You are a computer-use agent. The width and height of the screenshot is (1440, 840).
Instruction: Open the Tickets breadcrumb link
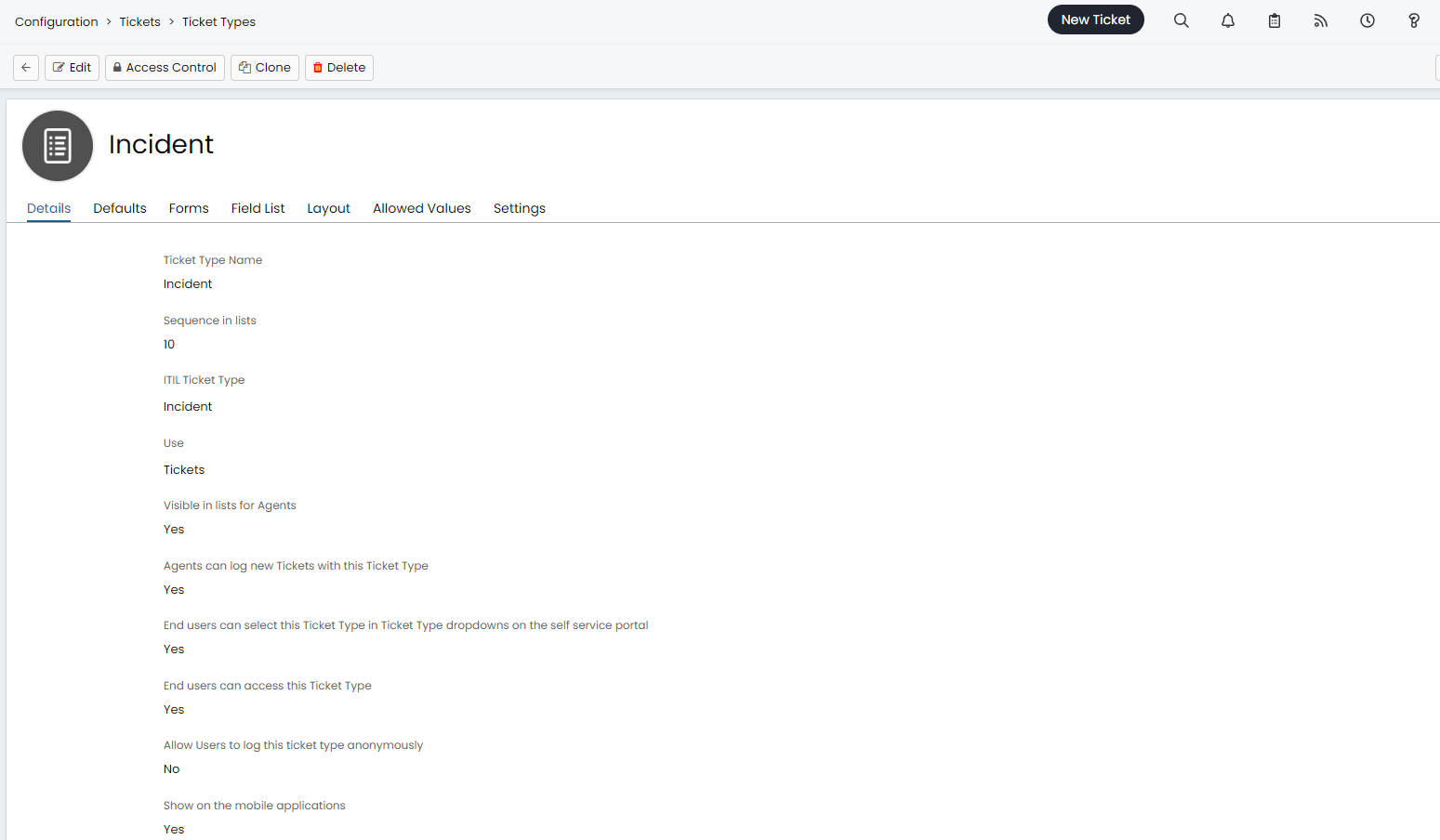click(x=139, y=20)
